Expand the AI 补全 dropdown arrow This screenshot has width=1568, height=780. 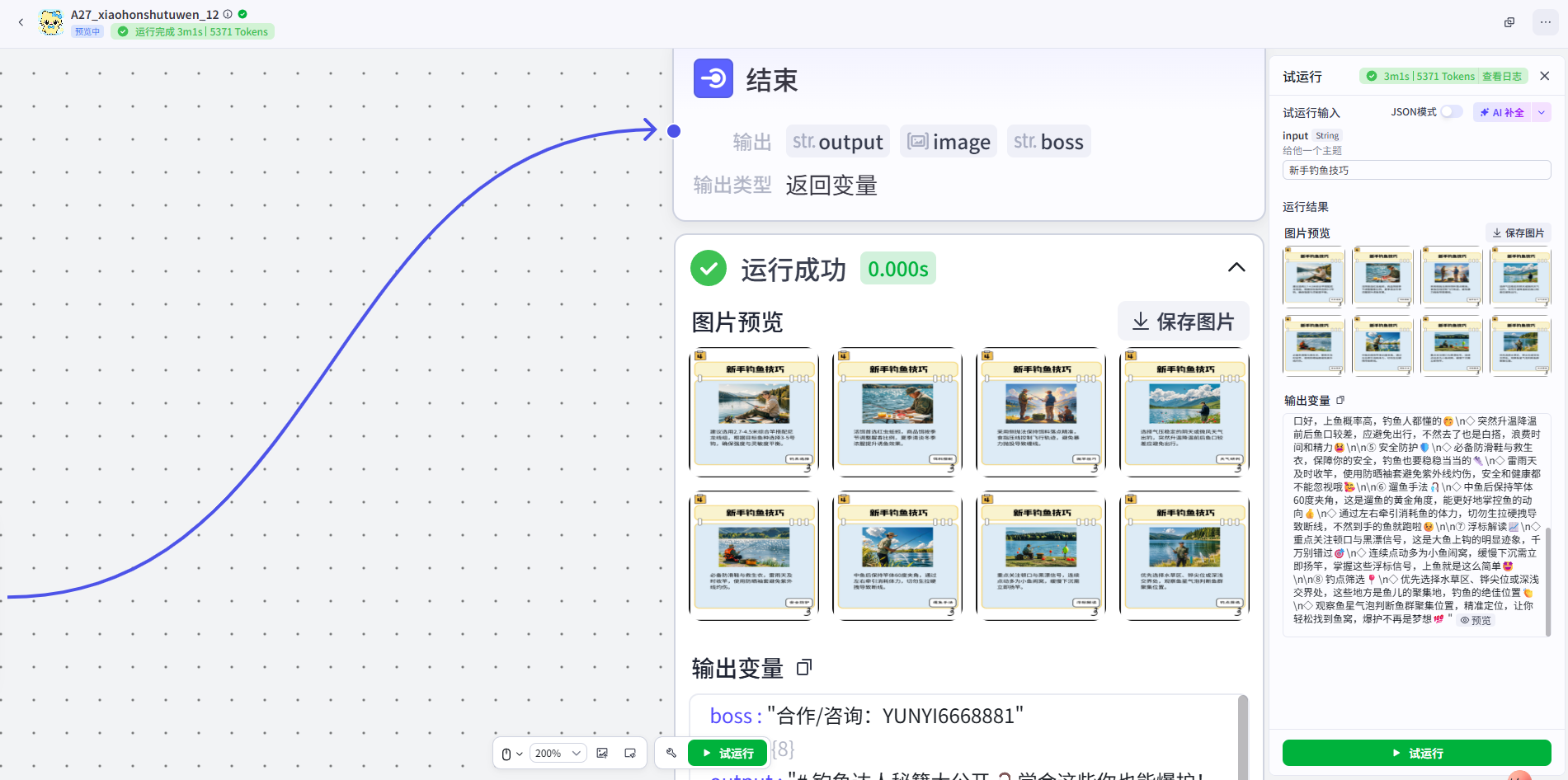(x=1542, y=112)
